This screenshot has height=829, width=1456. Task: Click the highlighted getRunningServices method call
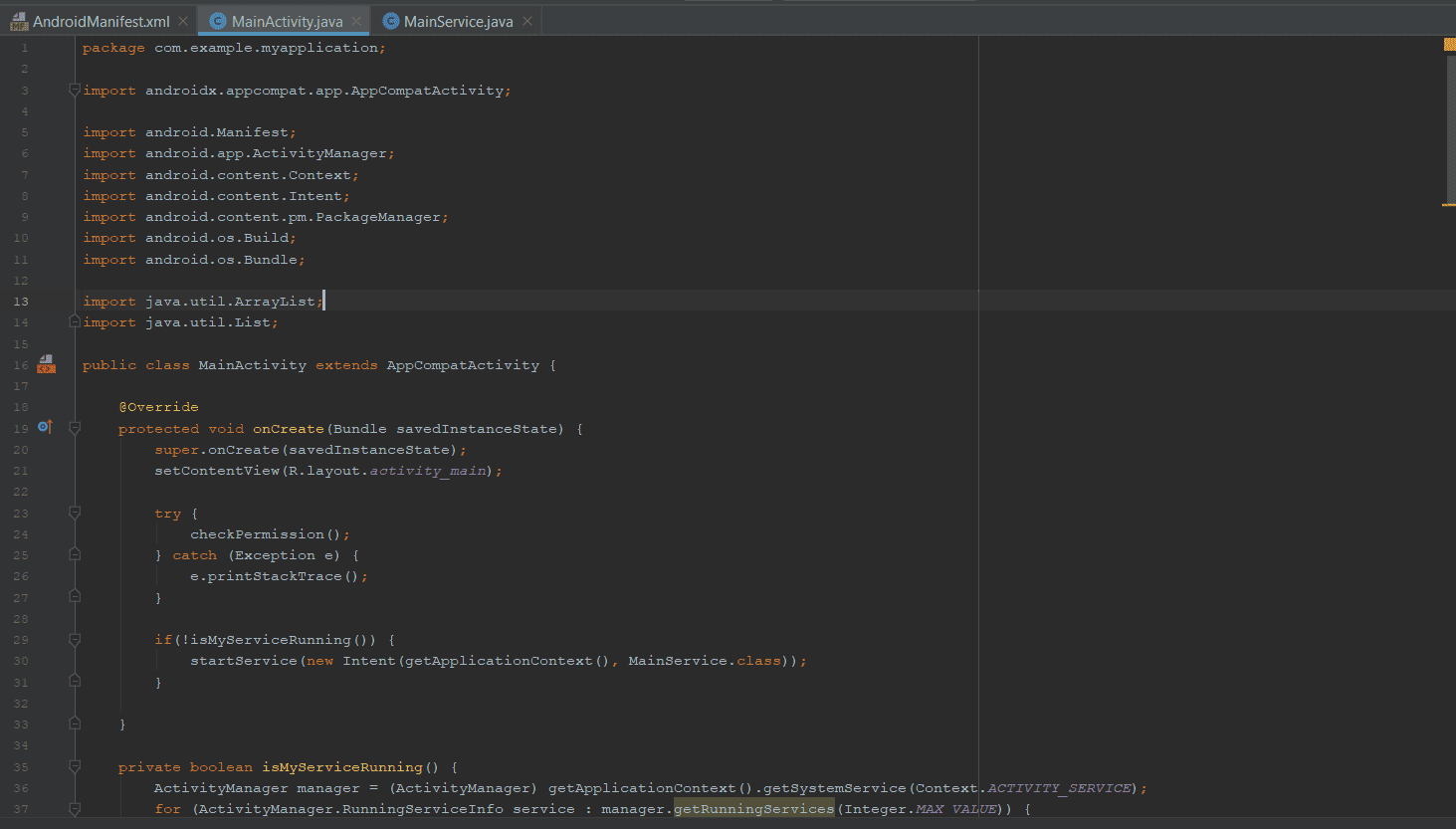pos(753,809)
